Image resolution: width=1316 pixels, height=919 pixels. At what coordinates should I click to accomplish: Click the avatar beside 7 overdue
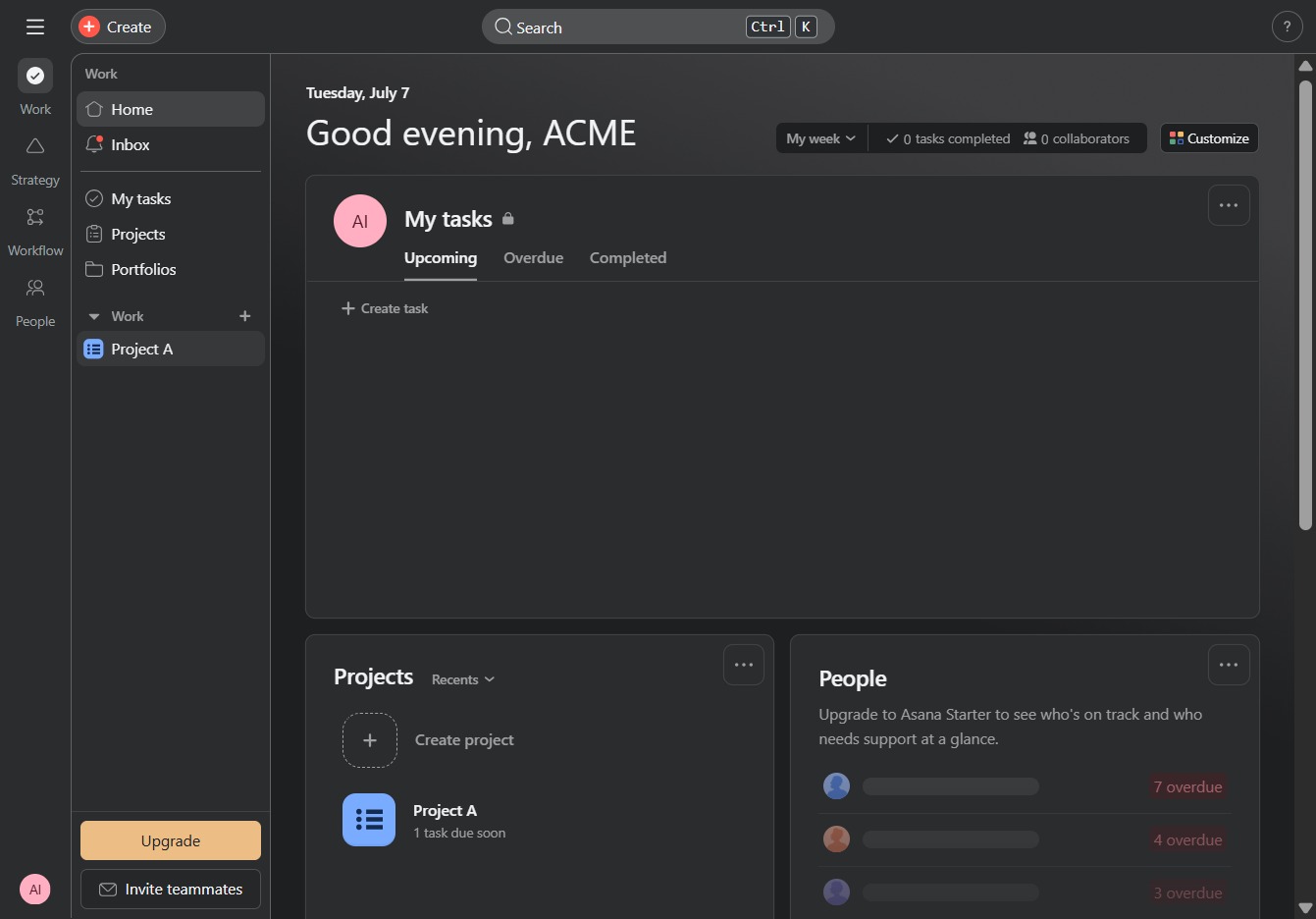pyautogui.click(x=836, y=785)
